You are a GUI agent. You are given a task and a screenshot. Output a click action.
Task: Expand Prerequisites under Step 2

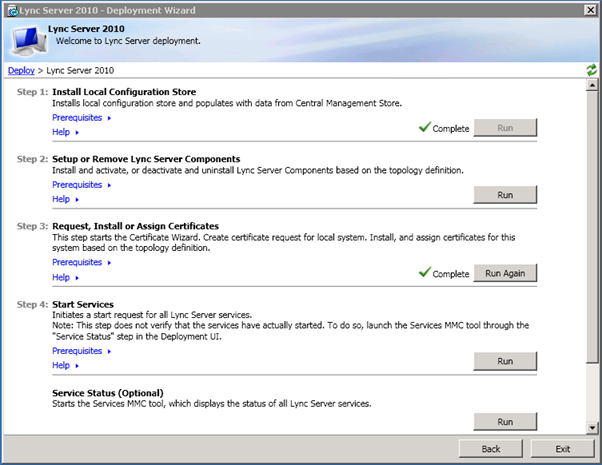[80, 185]
